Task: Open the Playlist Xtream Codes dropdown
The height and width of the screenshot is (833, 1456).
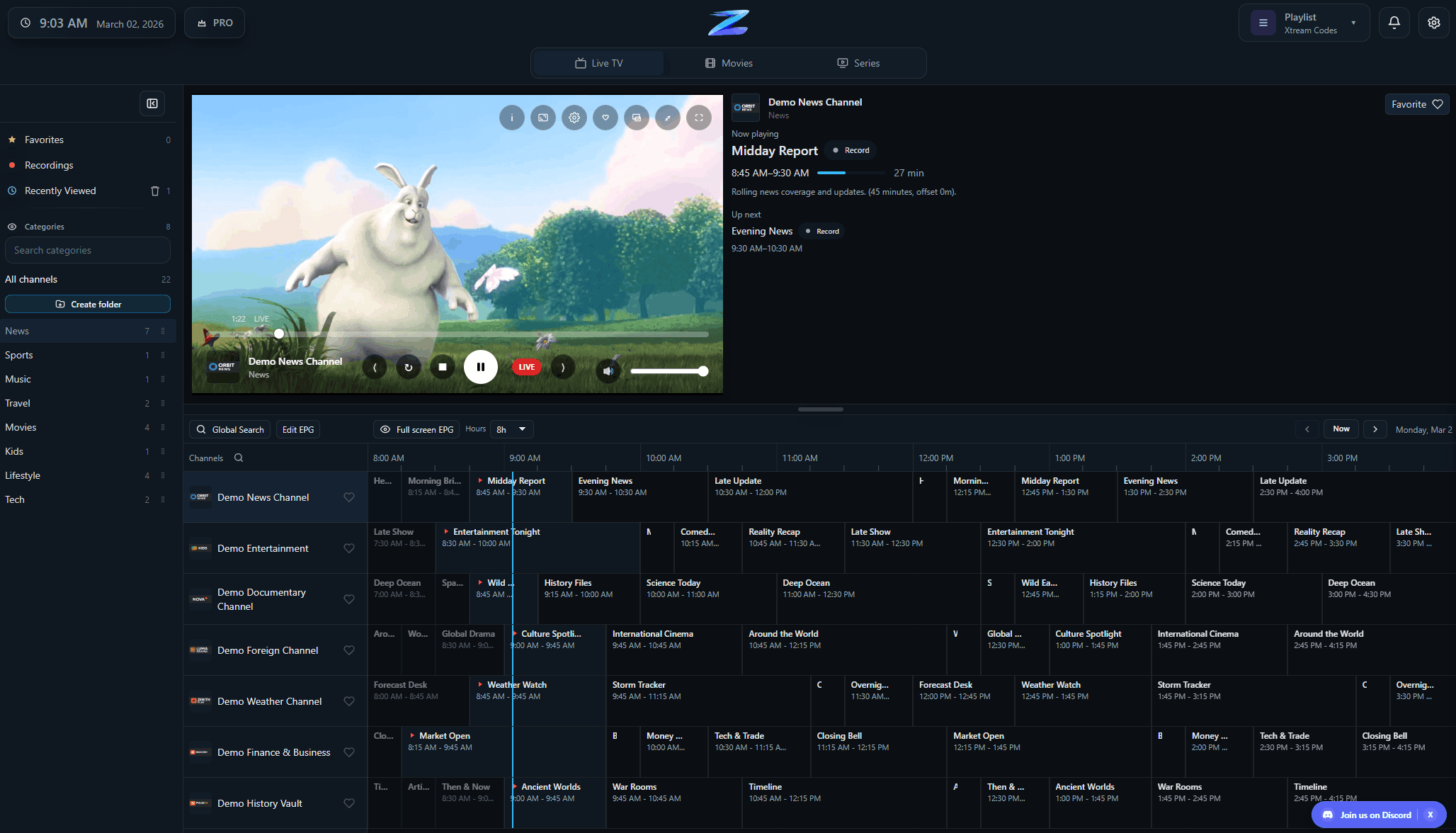Action: pyautogui.click(x=1303, y=22)
